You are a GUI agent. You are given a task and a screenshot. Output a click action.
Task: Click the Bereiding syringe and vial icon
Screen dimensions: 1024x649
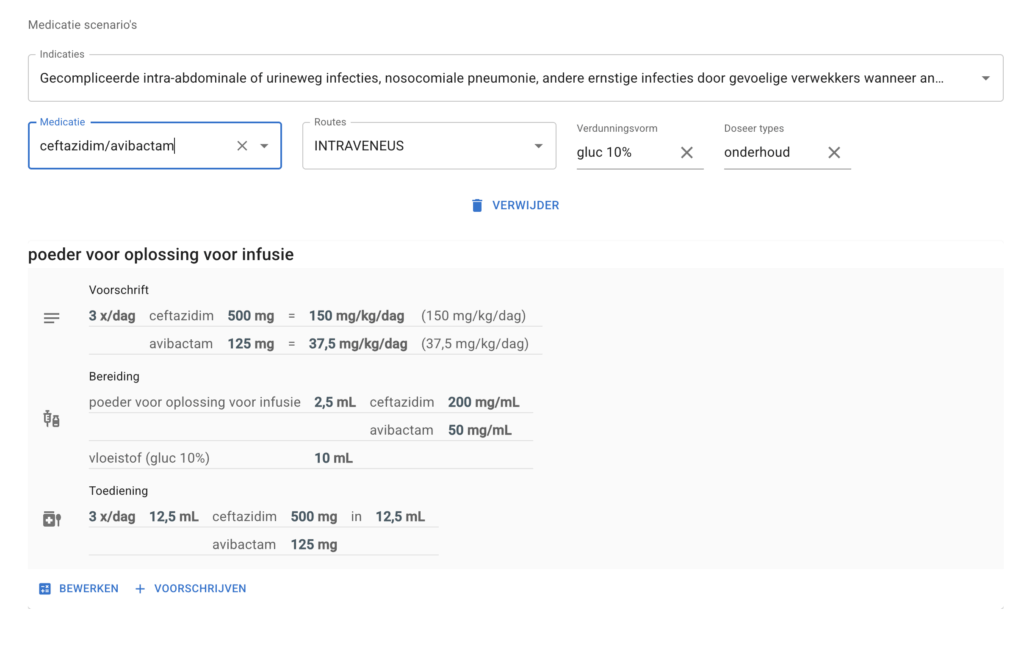52,419
